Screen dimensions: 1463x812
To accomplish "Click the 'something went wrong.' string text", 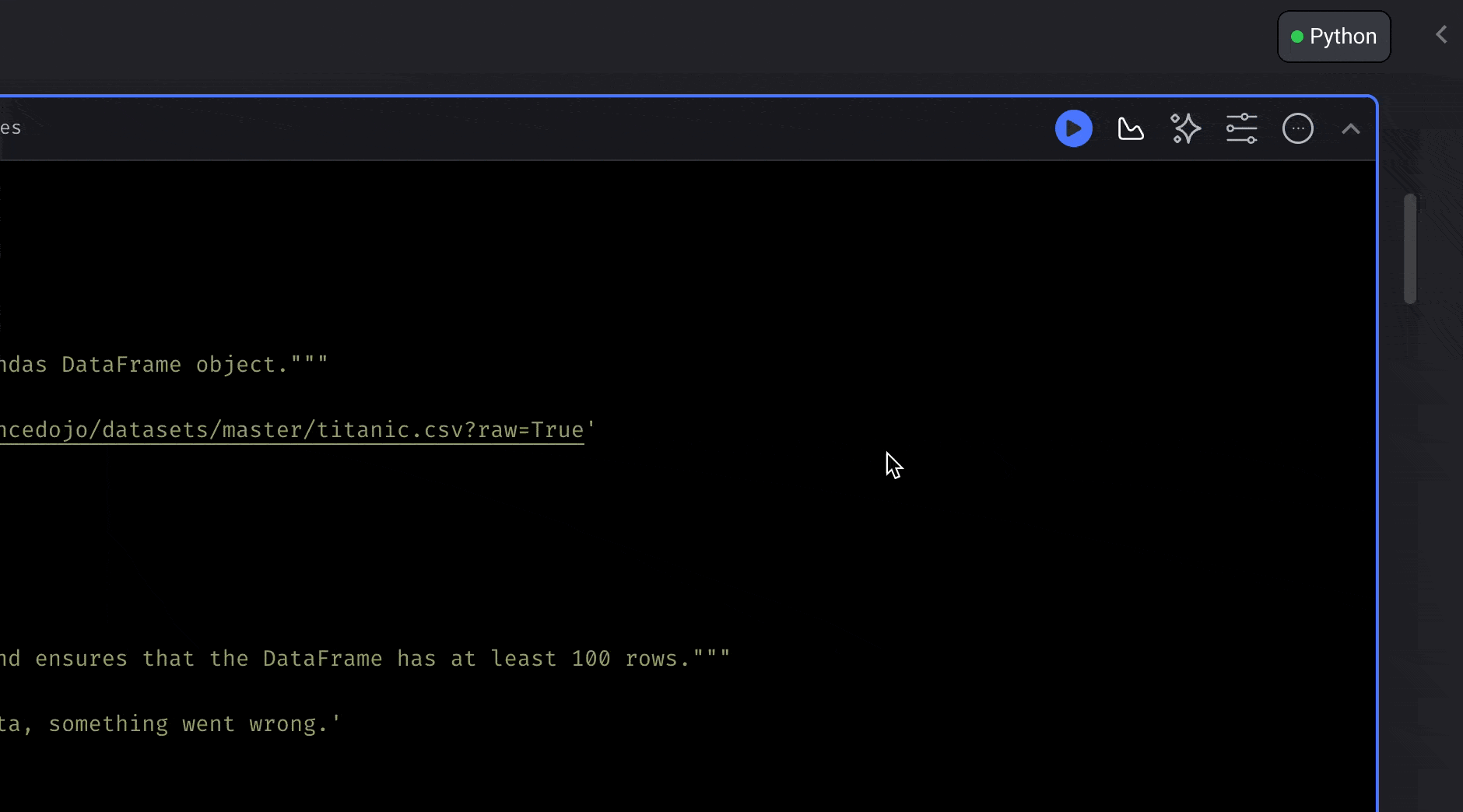I will pyautogui.click(x=188, y=724).
